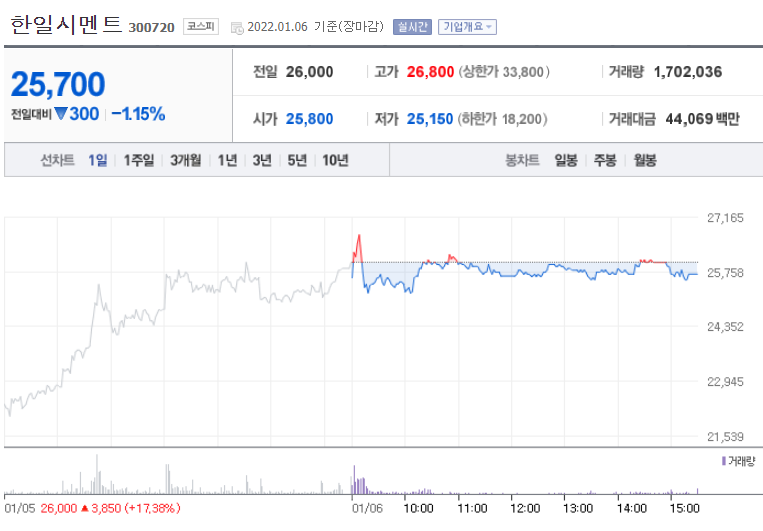Click the calendar icon beside 2022.01.06
Screen dimensions: 763x531
237,28
